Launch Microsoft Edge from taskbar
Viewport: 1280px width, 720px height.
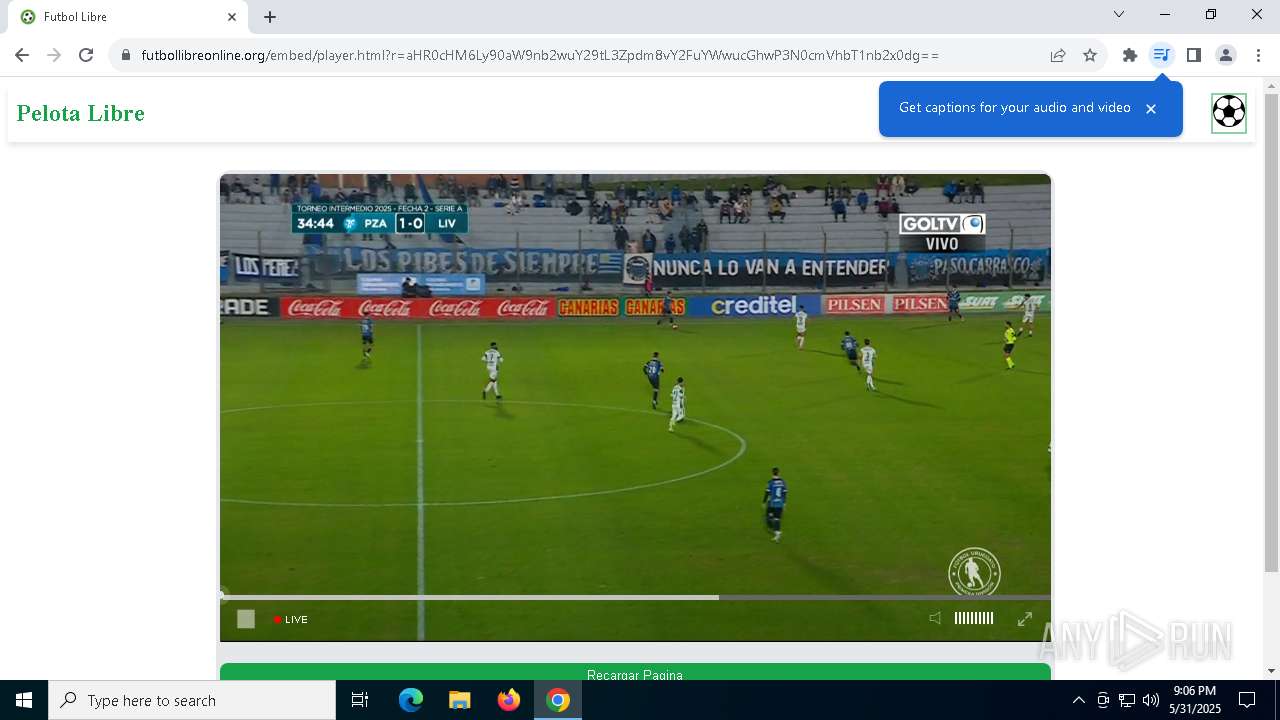411,700
